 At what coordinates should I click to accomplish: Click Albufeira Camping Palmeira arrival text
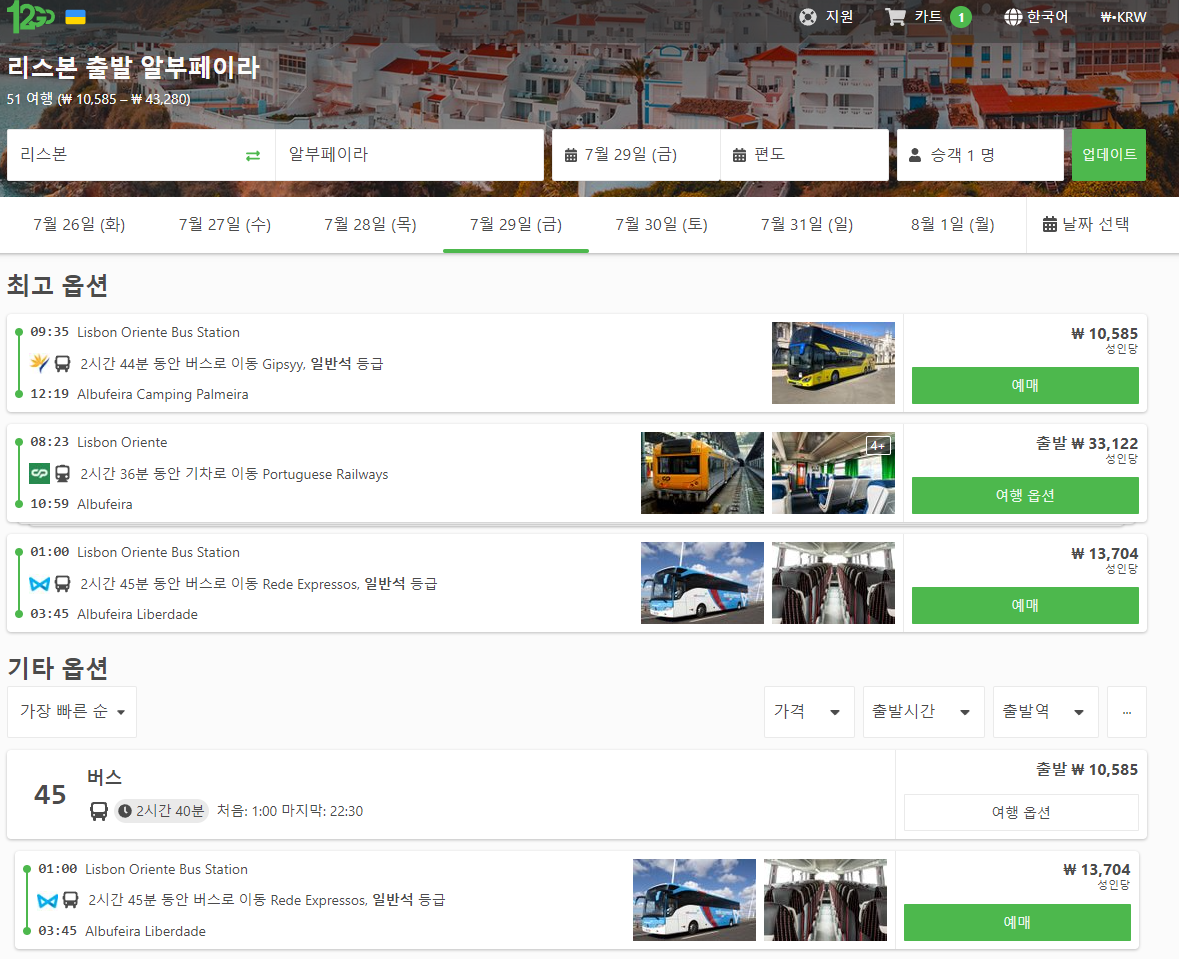pos(162,395)
